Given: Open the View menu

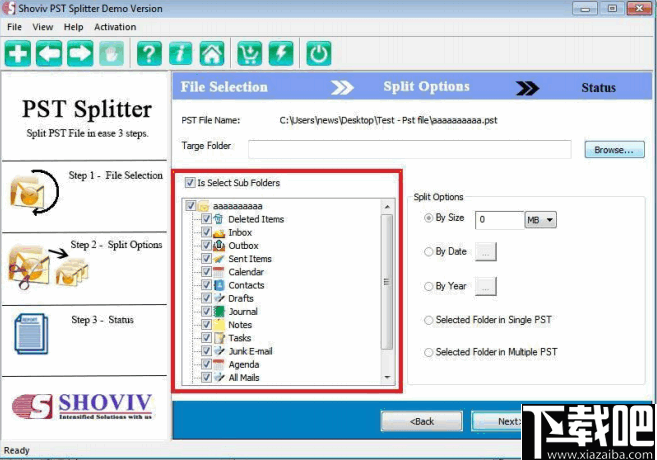Looking at the screenshot, I should point(43,27).
